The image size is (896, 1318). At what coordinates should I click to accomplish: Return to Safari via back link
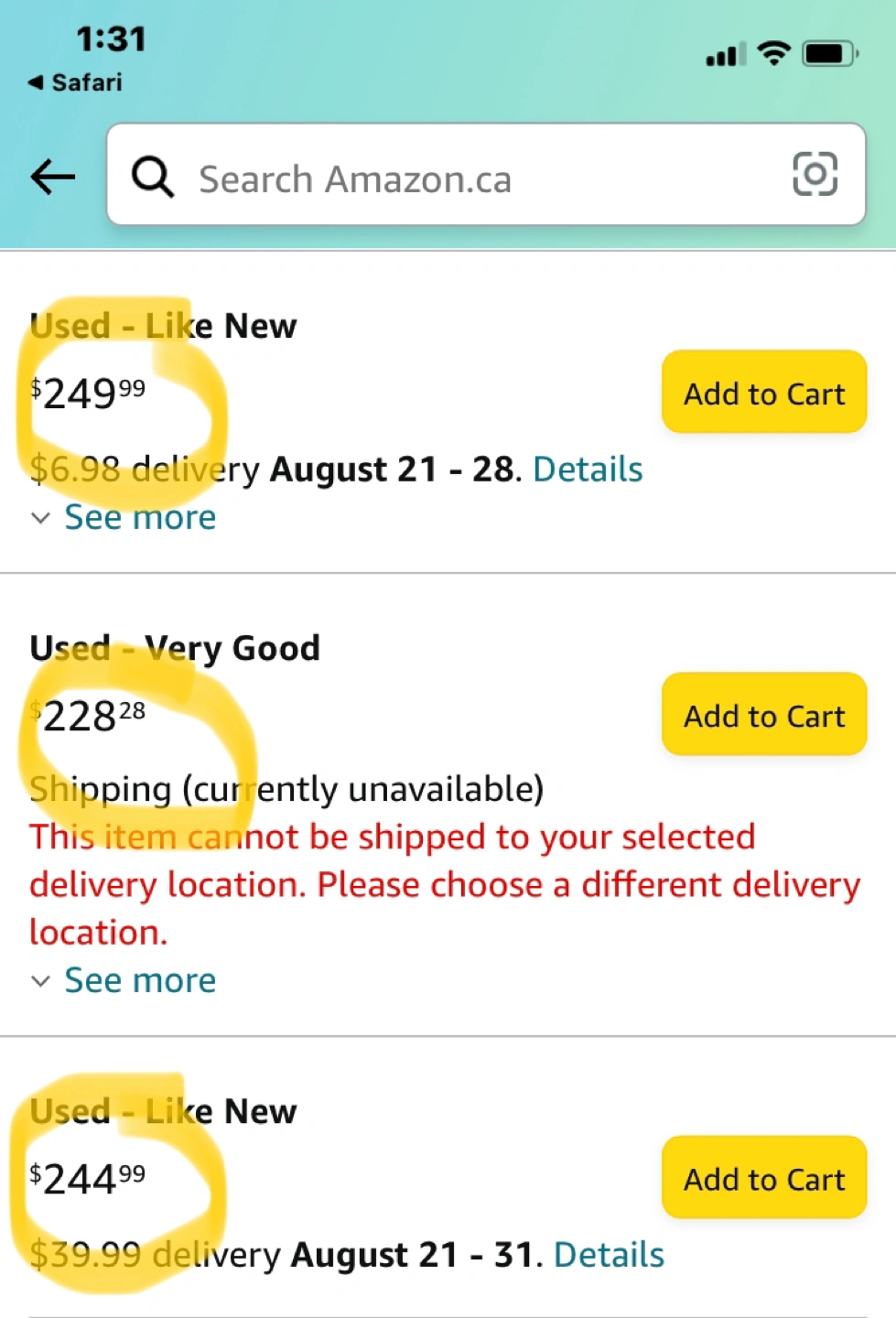[x=75, y=82]
